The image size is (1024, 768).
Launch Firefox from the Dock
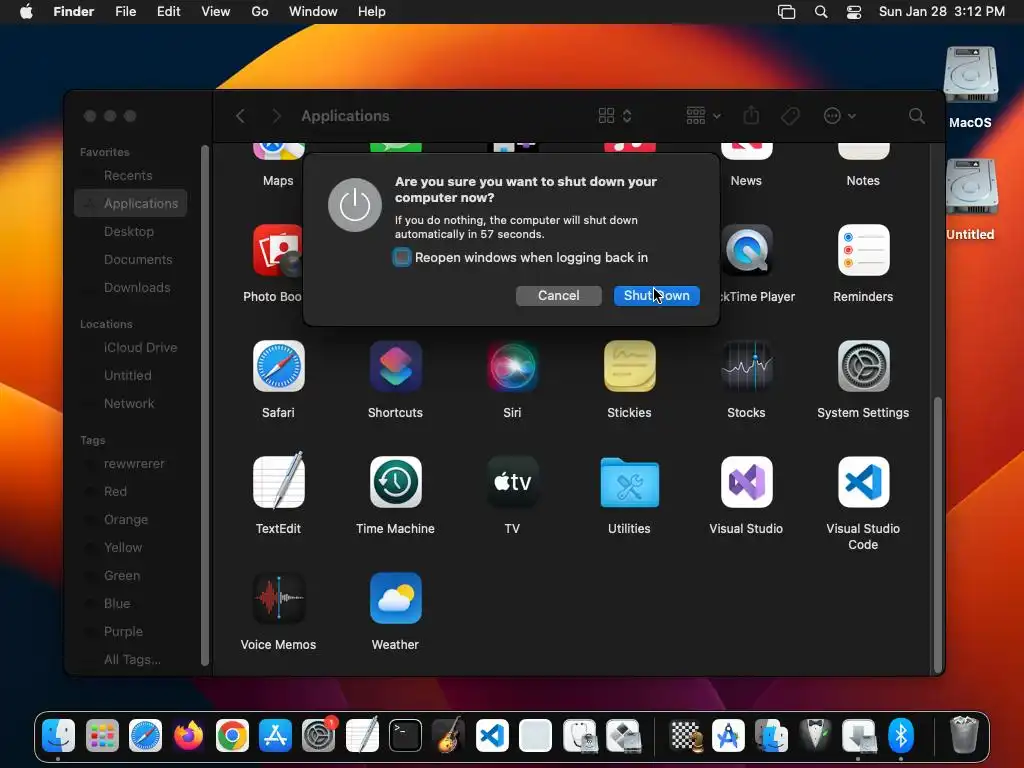pos(188,736)
